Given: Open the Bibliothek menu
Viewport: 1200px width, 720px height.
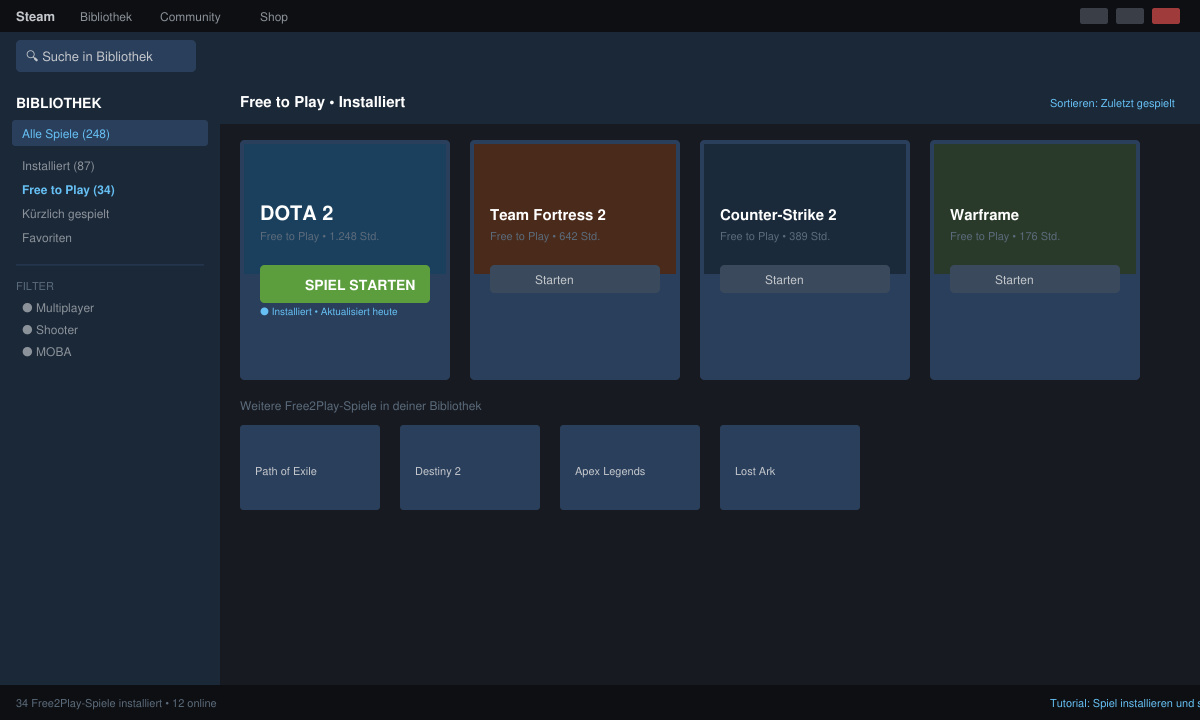Looking at the screenshot, I should point(106,17).
